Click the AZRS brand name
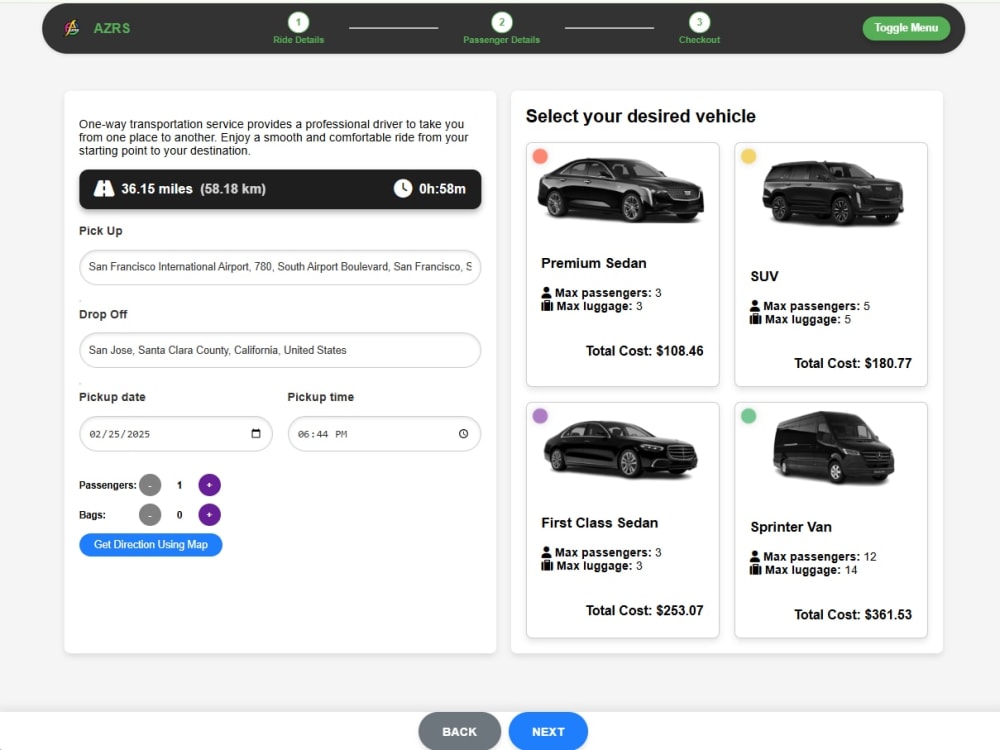Viewport: 1000px width, 750px height. pos(112,28)
